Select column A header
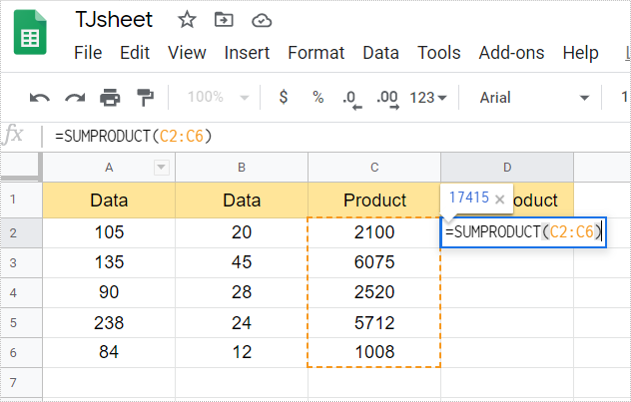The width and height of the screenshot is (631, 402). tap(109, 167)
